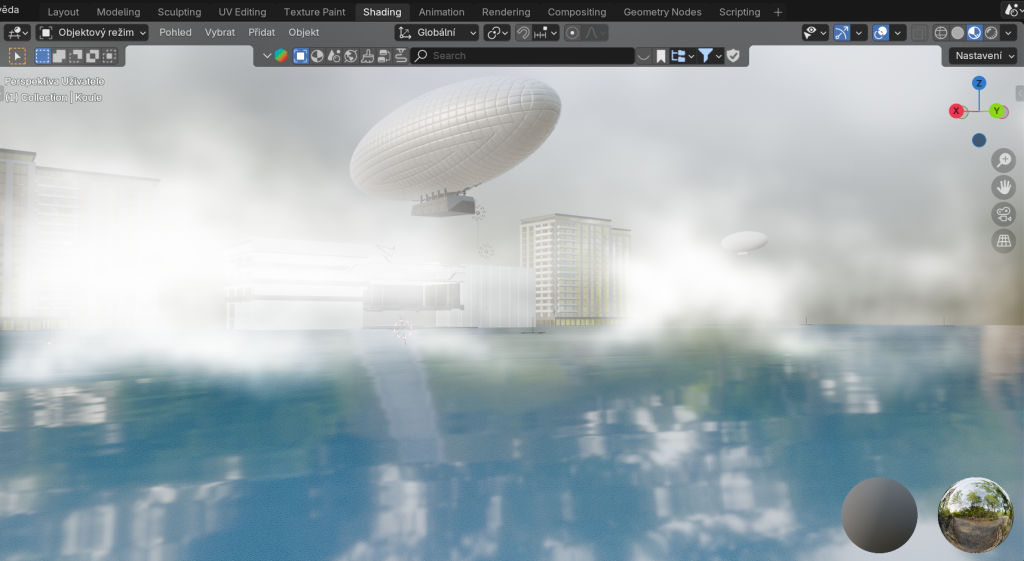1024x561 pixels.
Task: Expand the Globální transform orientation dropdown
Action: [x=437, y=33]
